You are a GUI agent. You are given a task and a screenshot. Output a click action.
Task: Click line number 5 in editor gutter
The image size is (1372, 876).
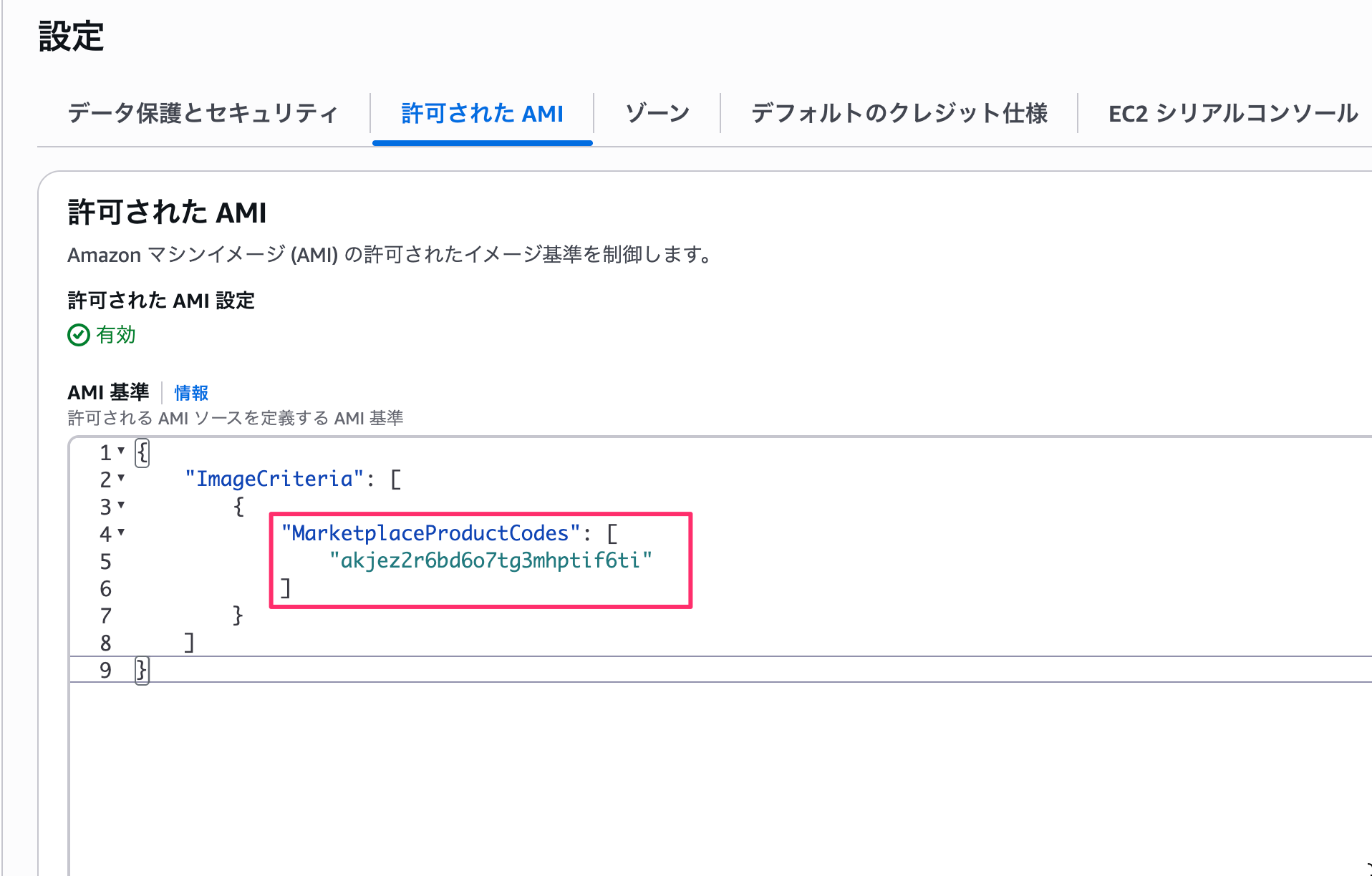[x=105, y=562]
